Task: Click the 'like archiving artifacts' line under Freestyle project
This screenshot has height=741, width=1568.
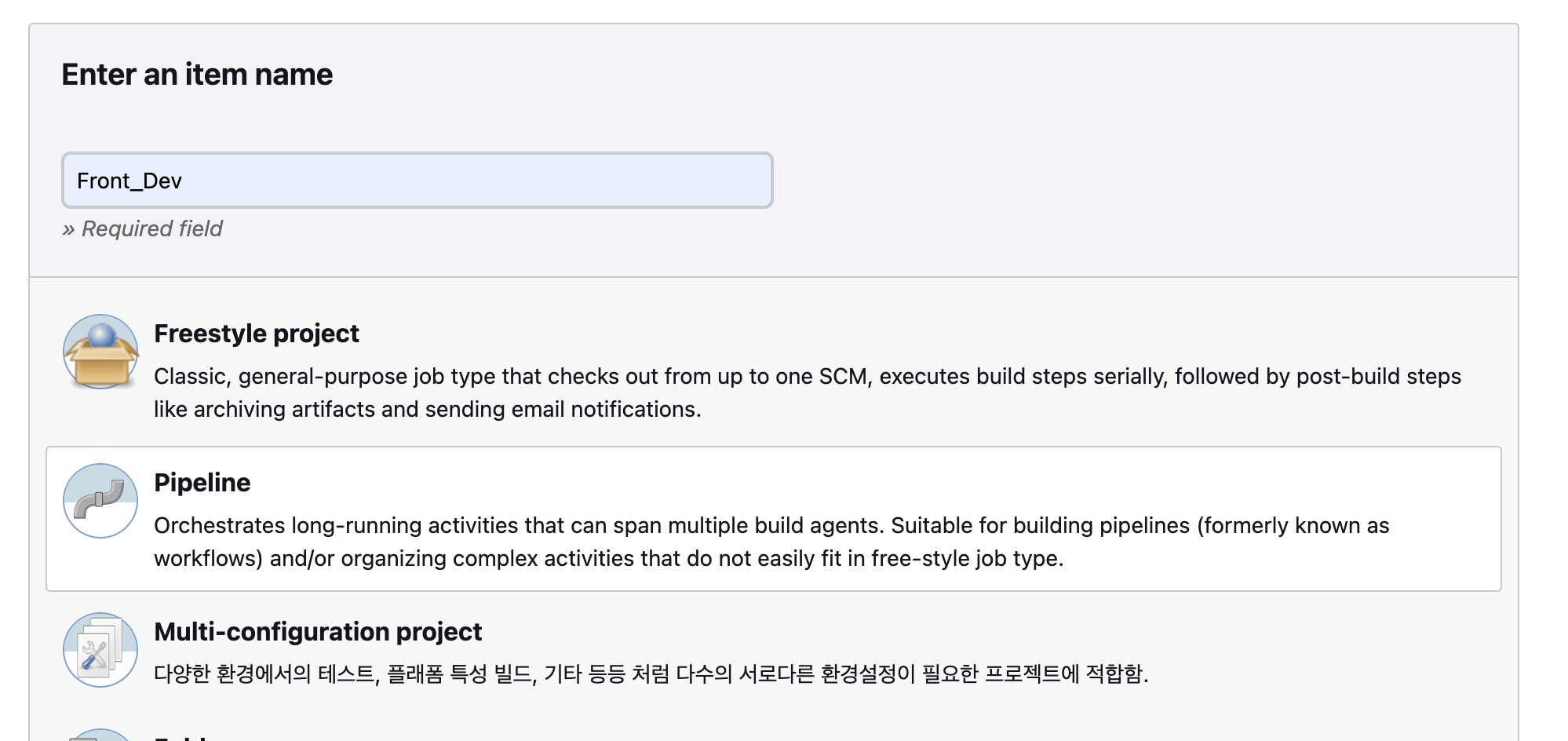Action: coord(427,410)
